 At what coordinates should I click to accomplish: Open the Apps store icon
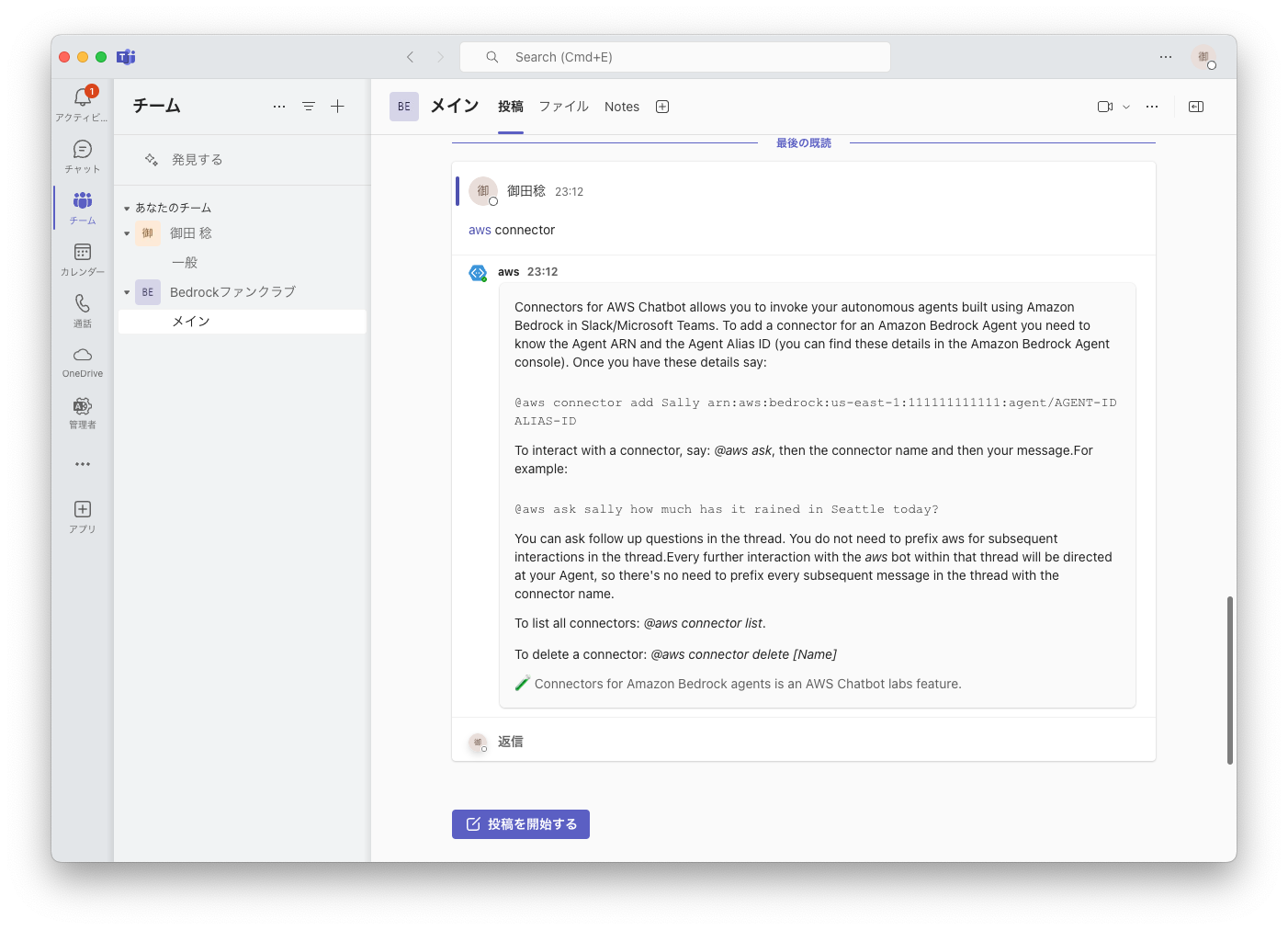(82, 516)
